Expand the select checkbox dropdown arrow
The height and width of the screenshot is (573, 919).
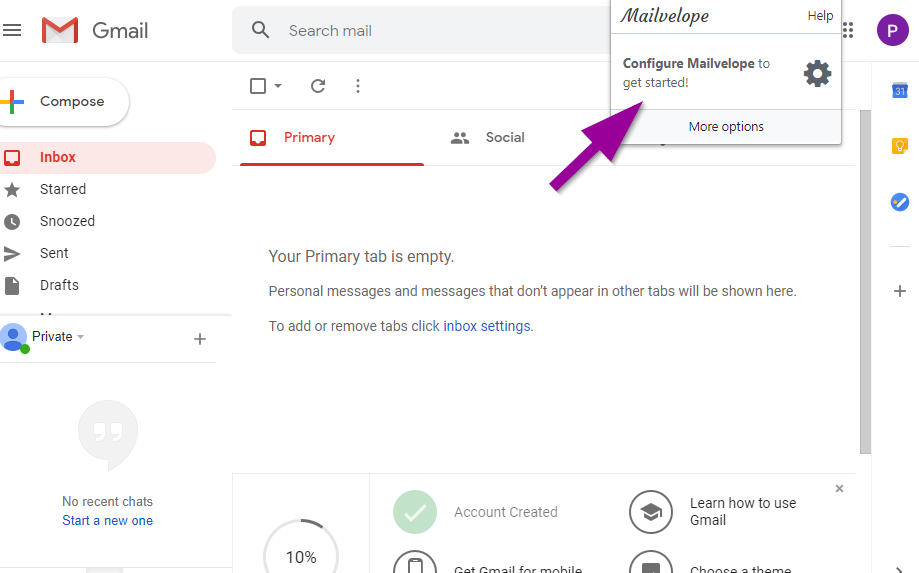pyautogui.click(x=278, y=86)
